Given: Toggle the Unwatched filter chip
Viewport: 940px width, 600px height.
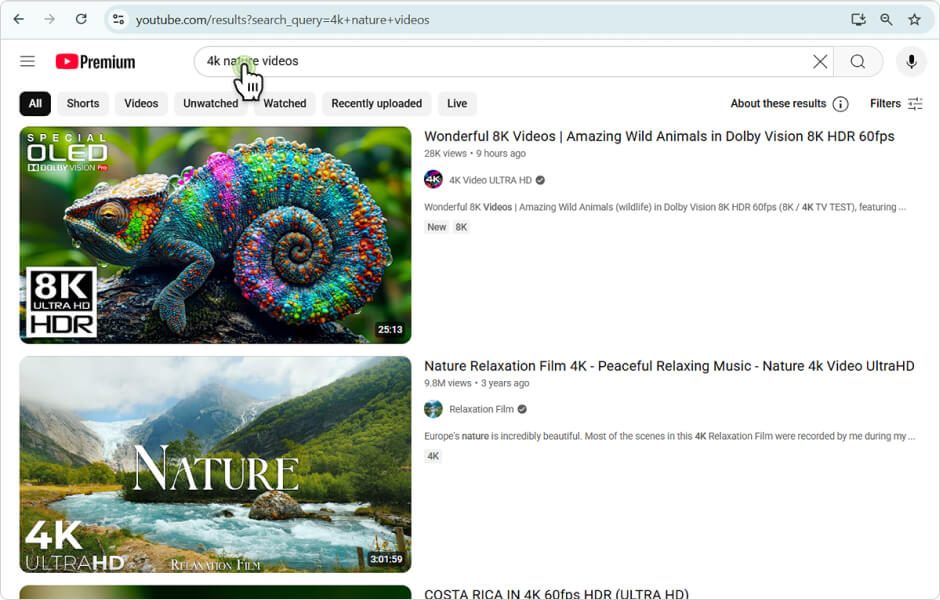Looking at the screenshot, I should click(x=210, y=104).
